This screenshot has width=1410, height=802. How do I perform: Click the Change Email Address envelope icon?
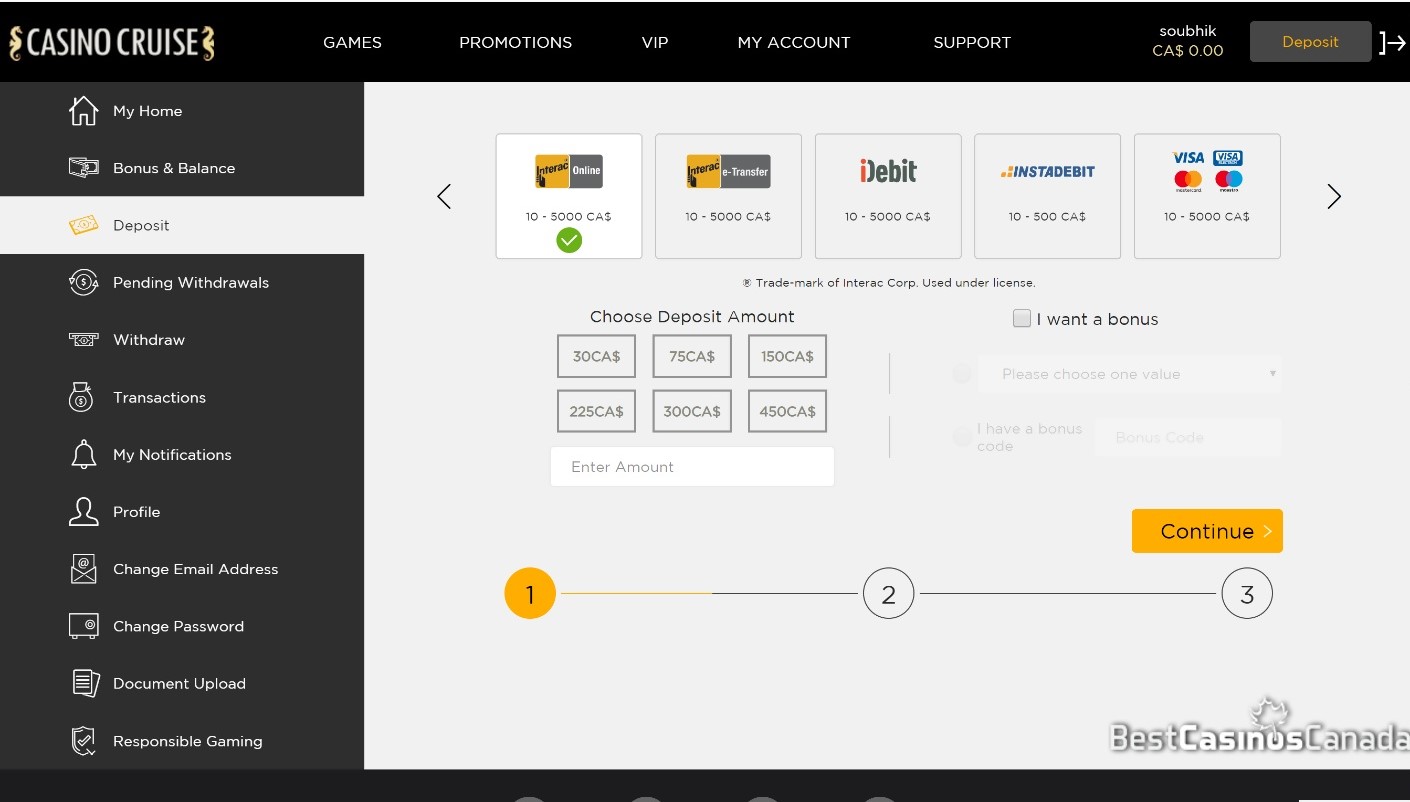tap(84, 569)
